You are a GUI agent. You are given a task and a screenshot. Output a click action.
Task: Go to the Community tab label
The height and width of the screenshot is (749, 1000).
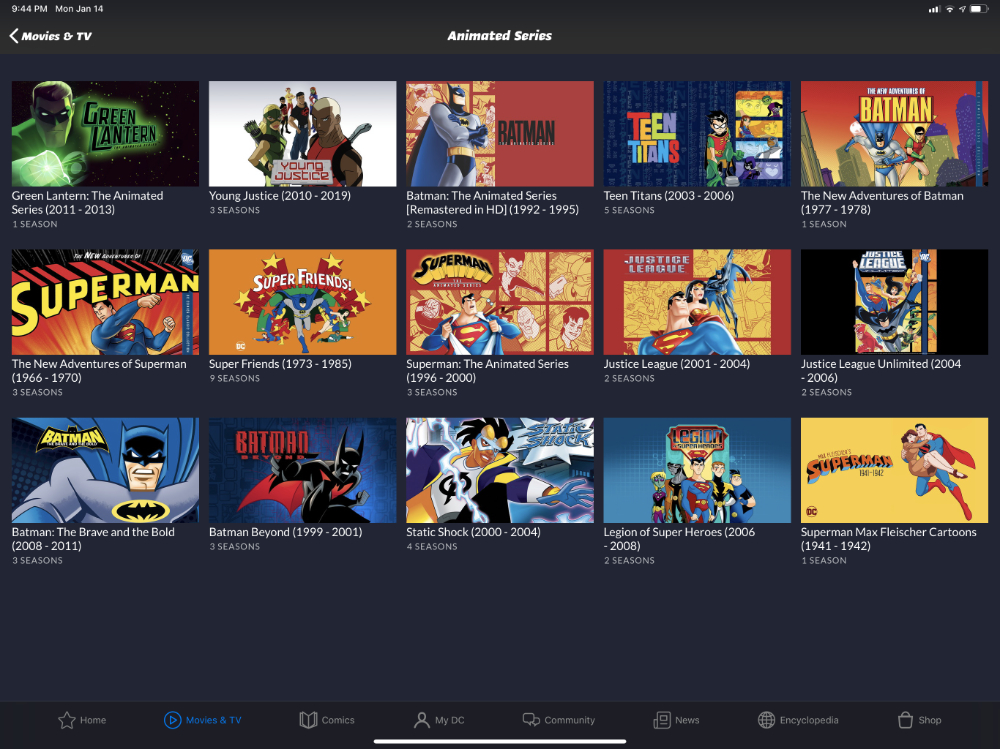click(x=570, y=720)
